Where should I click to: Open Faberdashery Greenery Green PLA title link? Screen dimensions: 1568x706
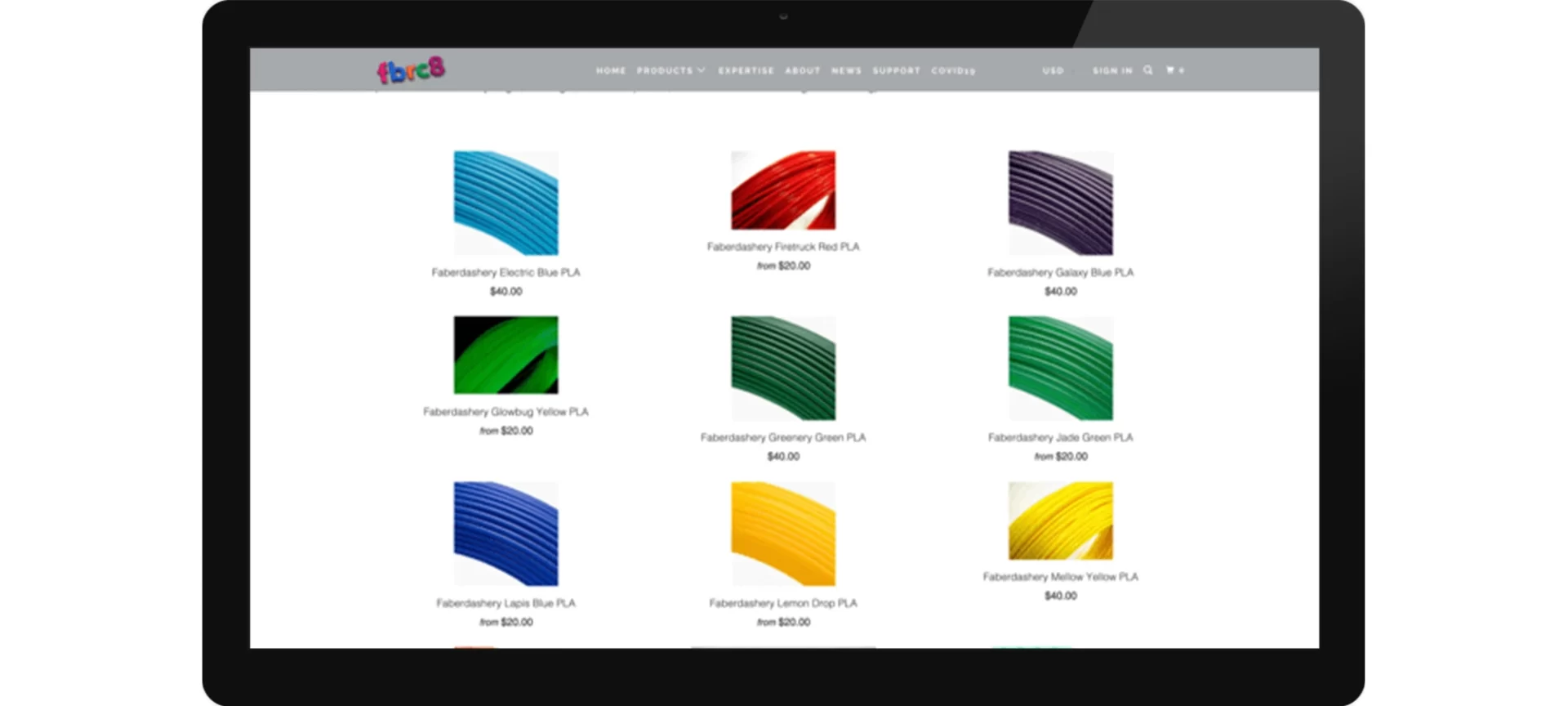[783, 438]
